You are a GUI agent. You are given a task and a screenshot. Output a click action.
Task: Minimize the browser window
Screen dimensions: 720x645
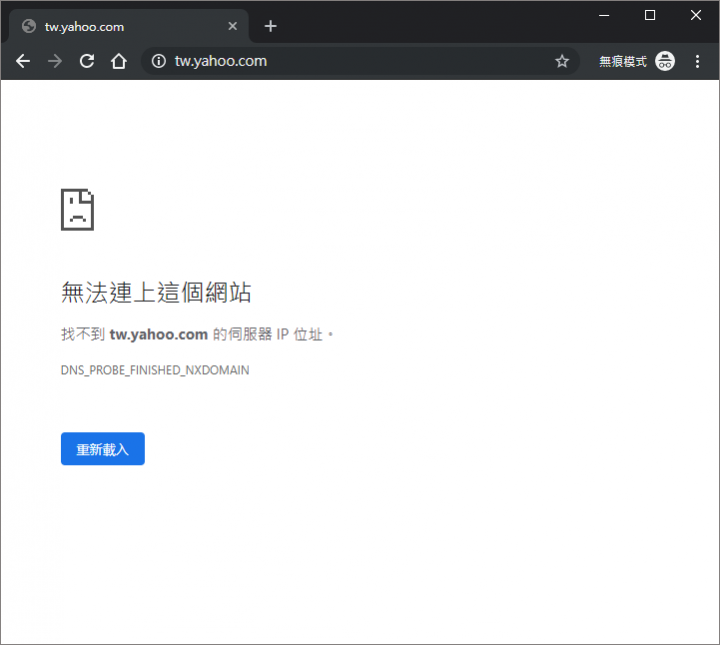pyautogui.click(x=604, y=16)
